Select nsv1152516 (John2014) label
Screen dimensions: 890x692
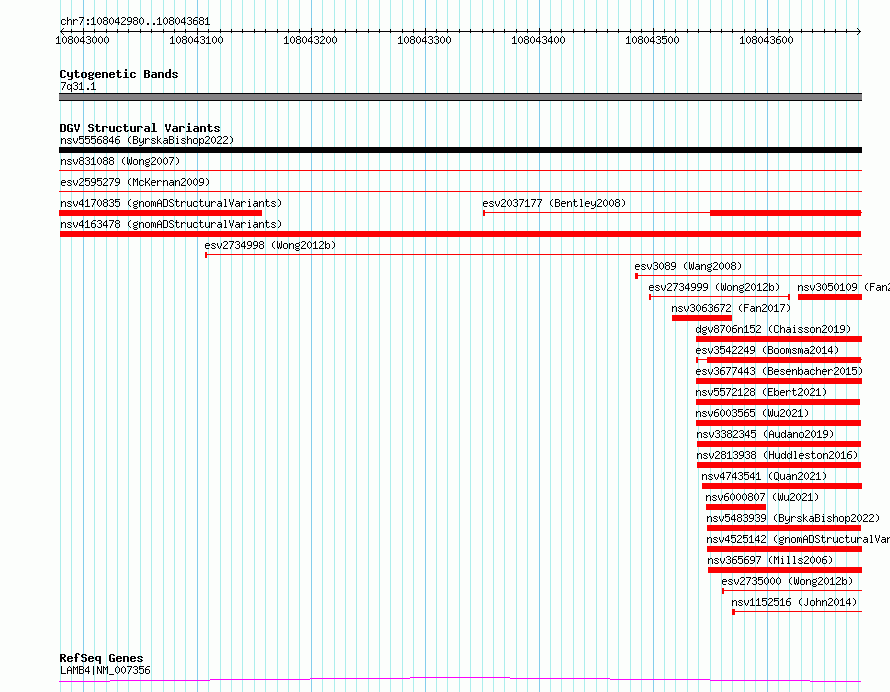(x=794, y=602)
